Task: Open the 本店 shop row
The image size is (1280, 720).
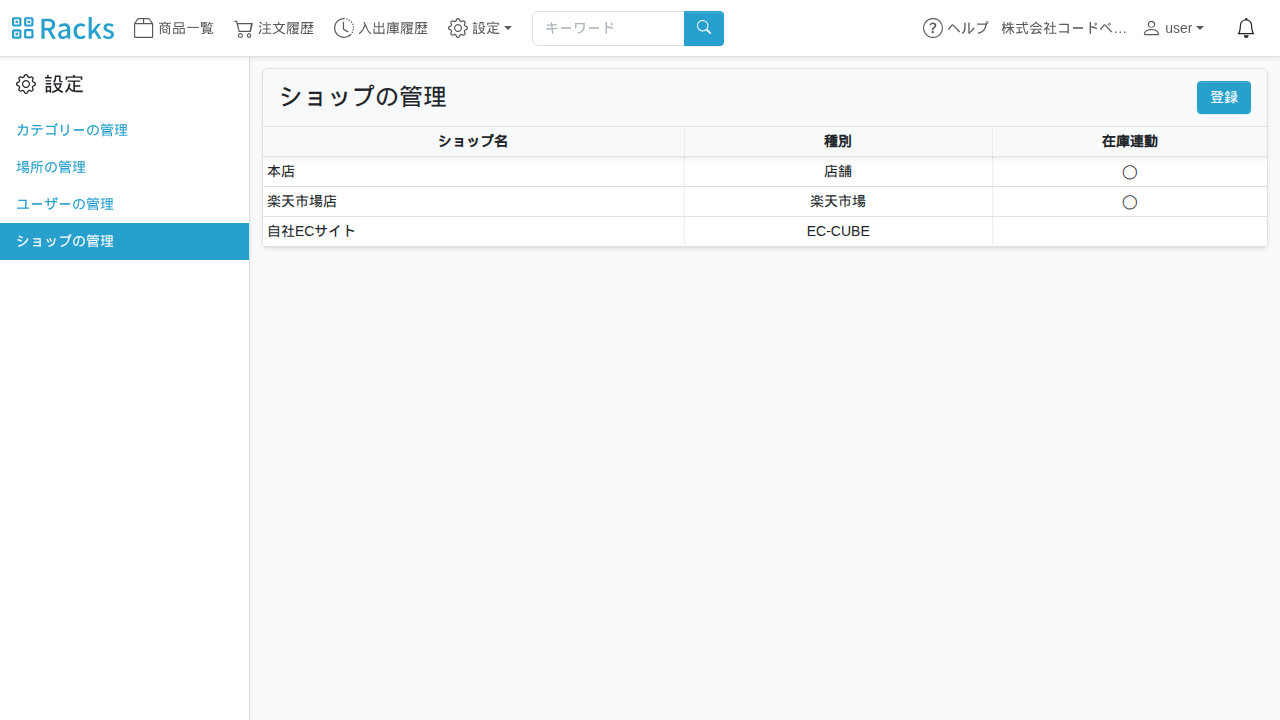Action: pyautogui.click(x=765, y=172)
